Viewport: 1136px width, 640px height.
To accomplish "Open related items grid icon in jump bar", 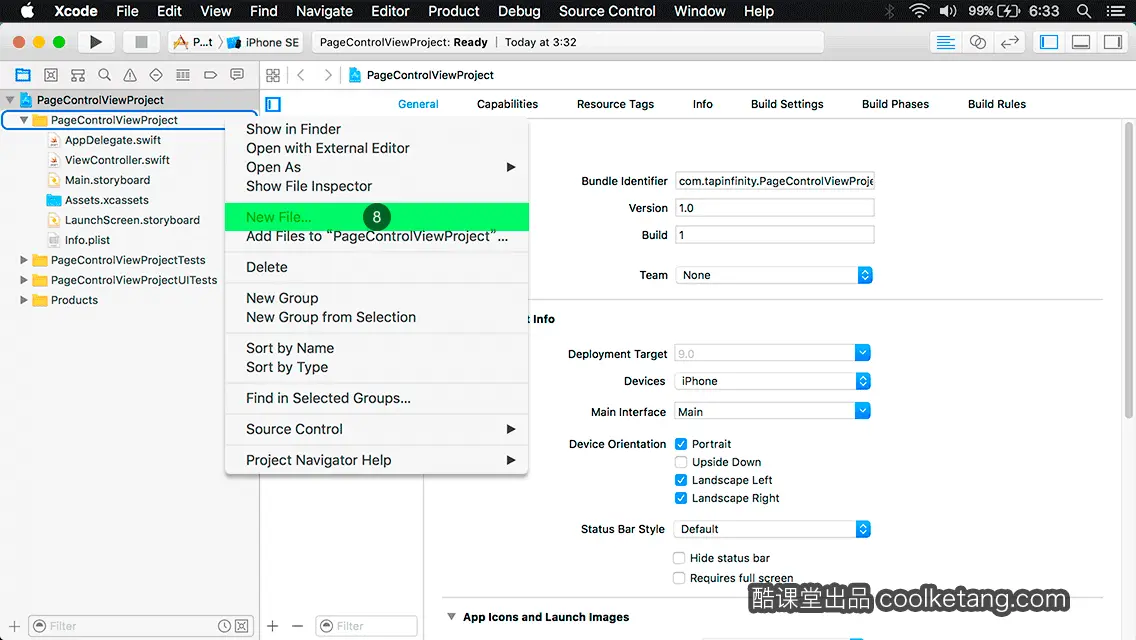I will 273,75.
